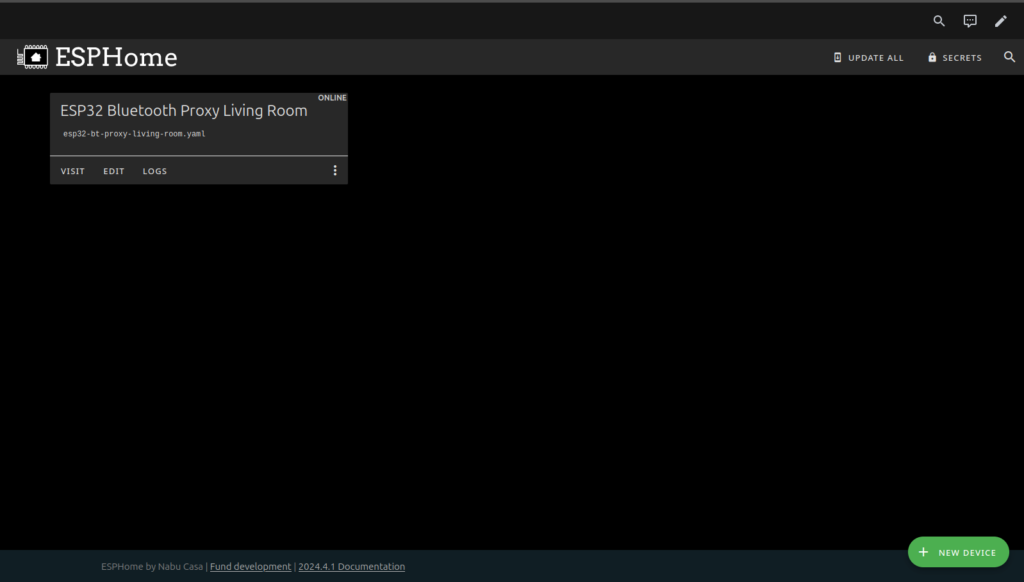This screenshot has width=1024, height=582.
Task: Open the three-dot menu on the device card
Action: [x=335, y=171]
